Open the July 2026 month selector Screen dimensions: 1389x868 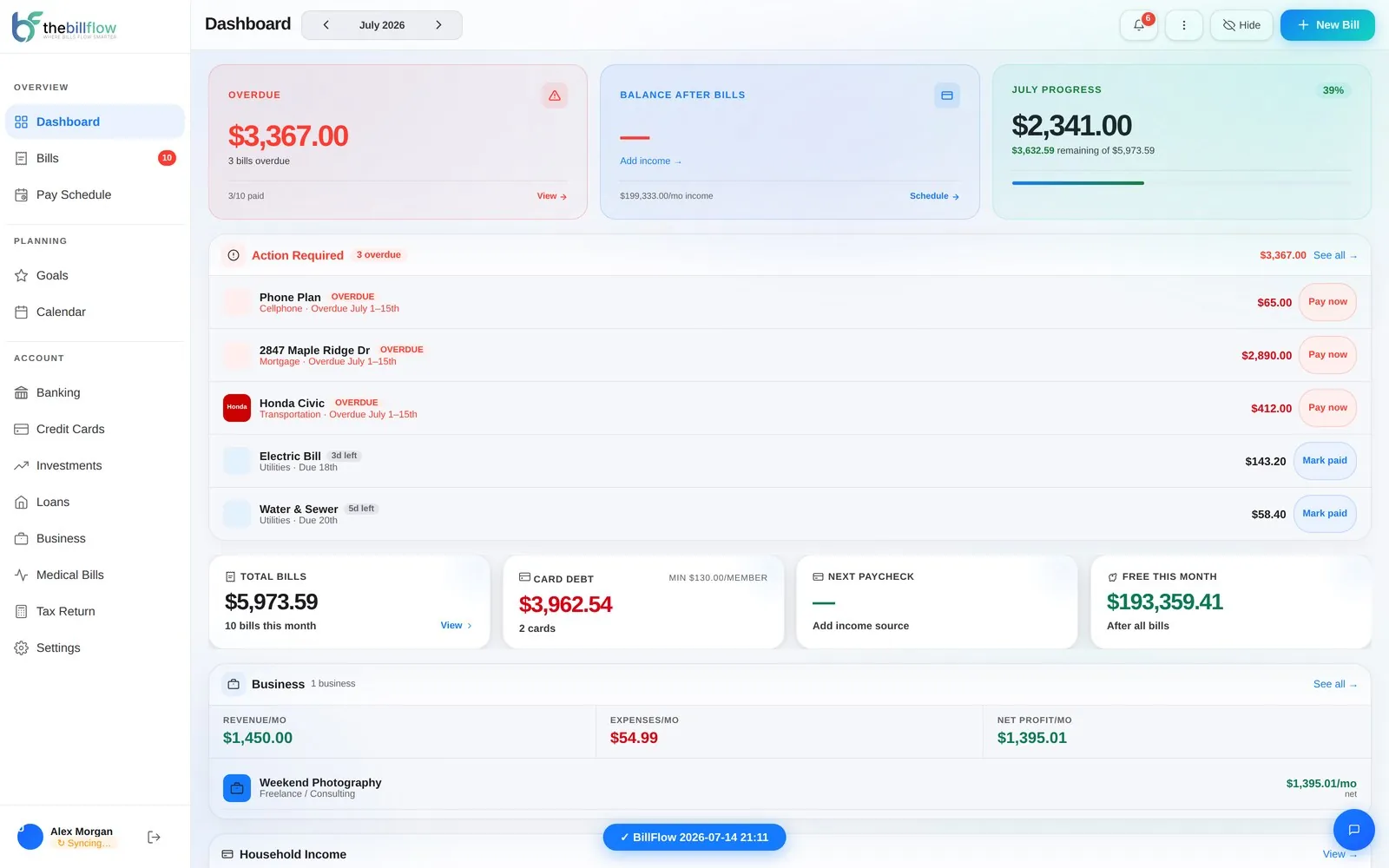pos(382,25)
